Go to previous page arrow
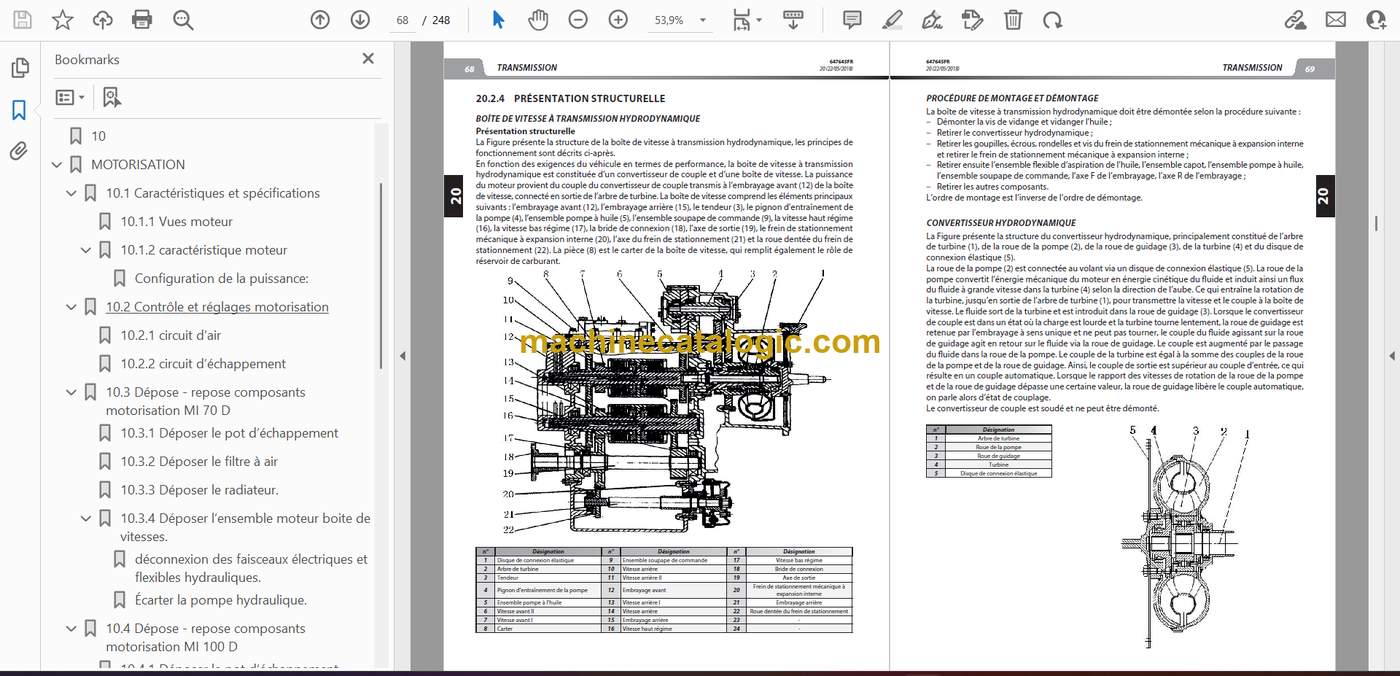The height and width of the screenshot is (676, 1400). [320, 19]
